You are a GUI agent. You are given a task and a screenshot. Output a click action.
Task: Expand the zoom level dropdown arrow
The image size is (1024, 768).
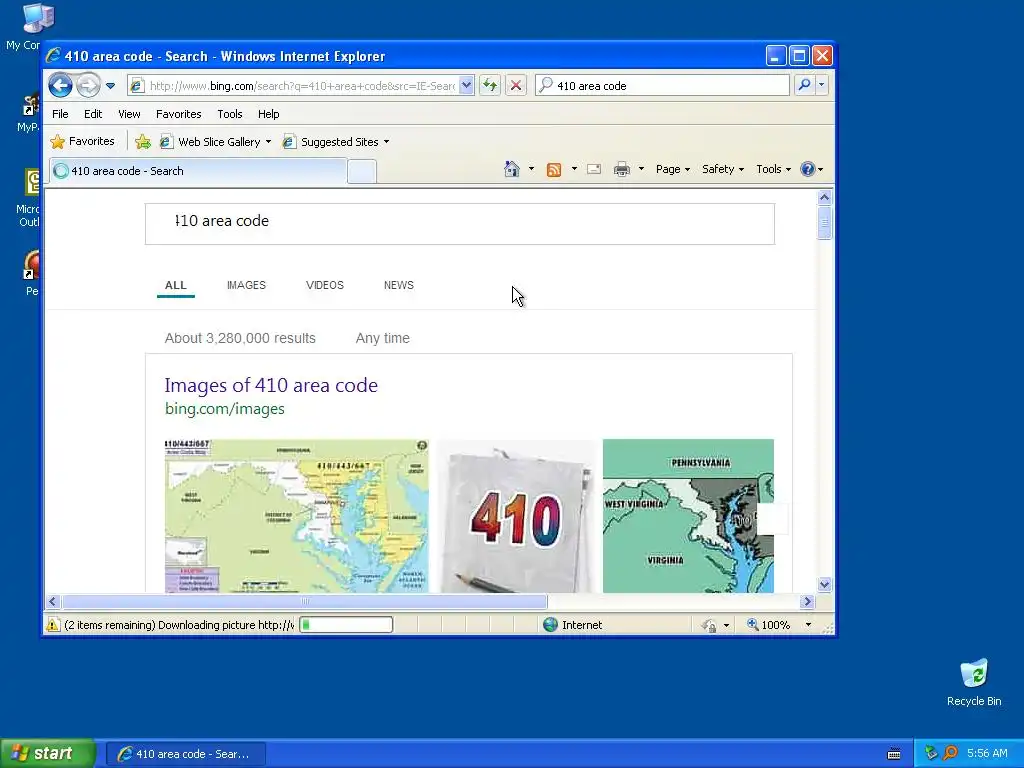tap(808, 625)
